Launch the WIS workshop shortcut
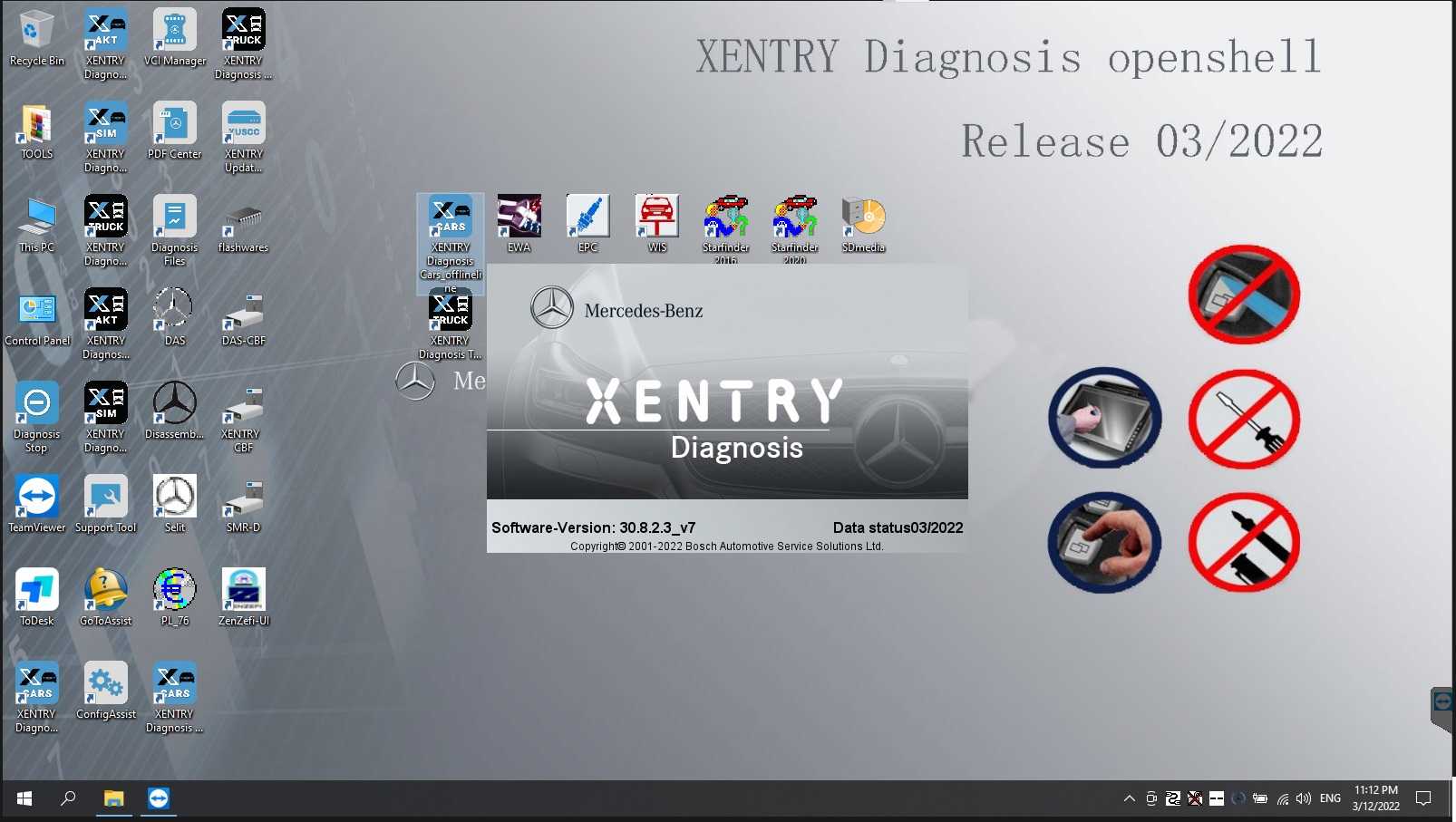 tap(657, 224)
